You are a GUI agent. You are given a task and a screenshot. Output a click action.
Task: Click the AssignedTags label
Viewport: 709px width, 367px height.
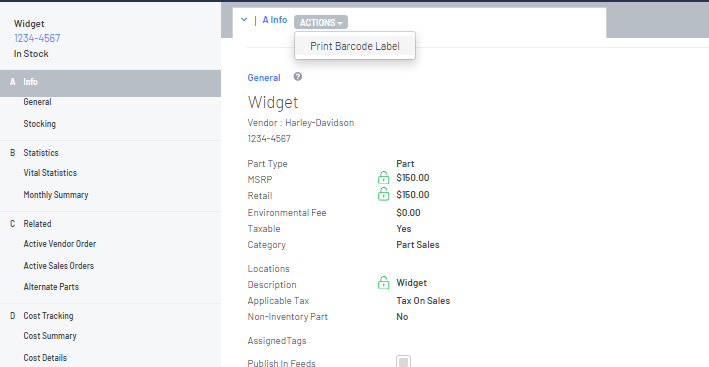click(x=277, y=341)
